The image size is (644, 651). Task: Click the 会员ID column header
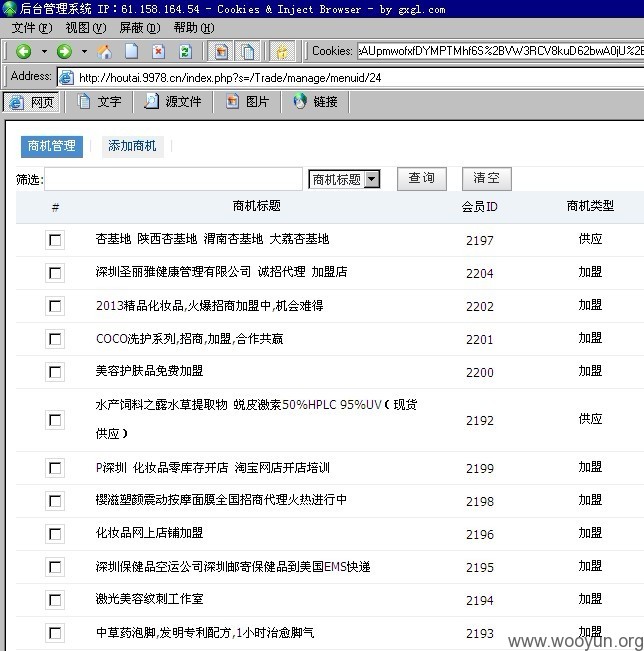coord(480,206)
